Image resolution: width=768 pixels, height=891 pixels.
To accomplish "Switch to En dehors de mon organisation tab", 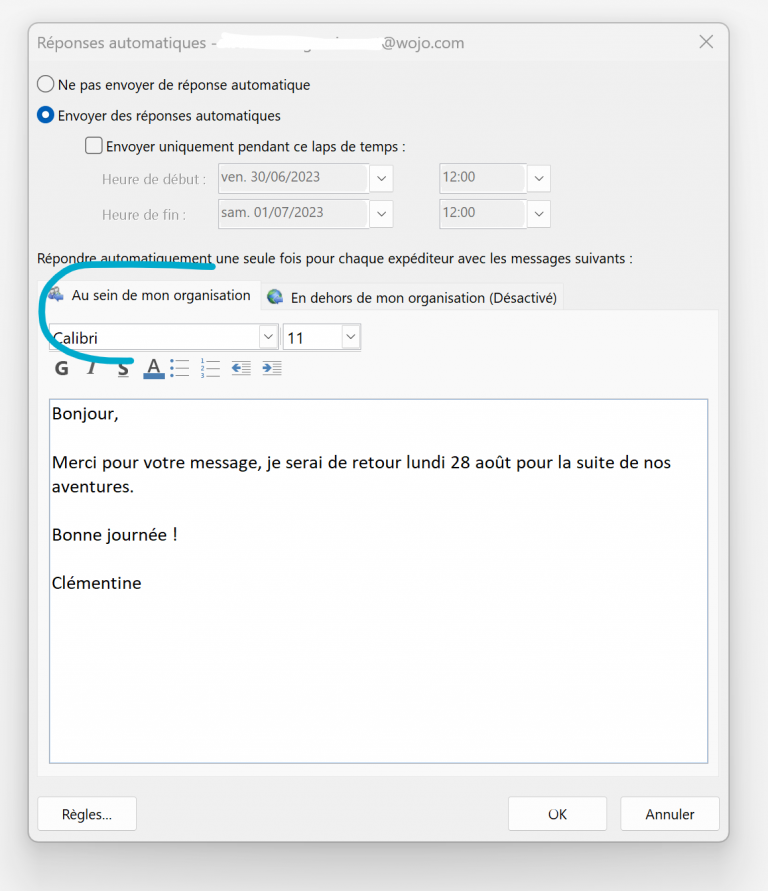I will (x=412, y=297).
